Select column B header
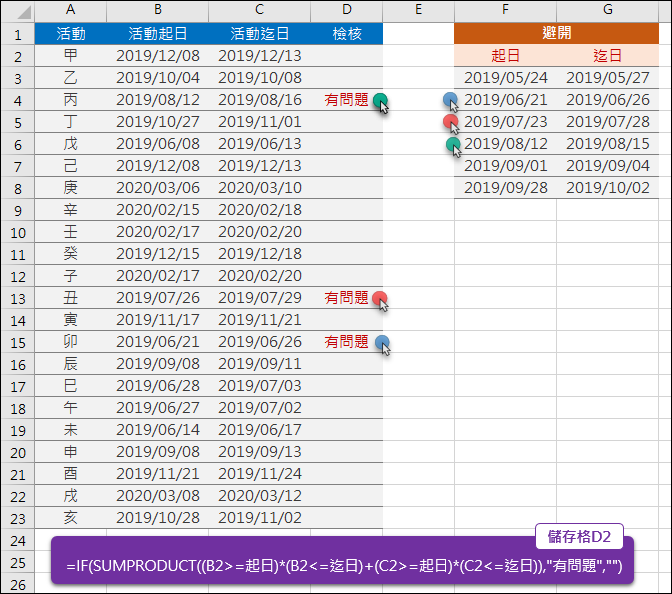Viewport: 672px width, 594px height. (x=157, y=11)
